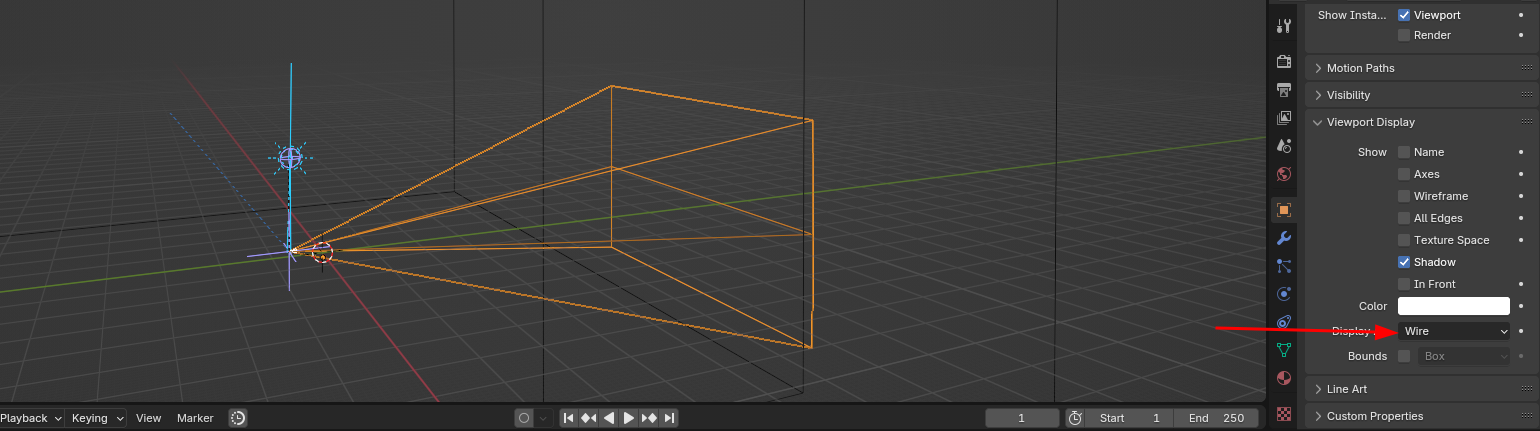Jump to next keyframe
1540x431 pixels.
(x=649, y=418)
